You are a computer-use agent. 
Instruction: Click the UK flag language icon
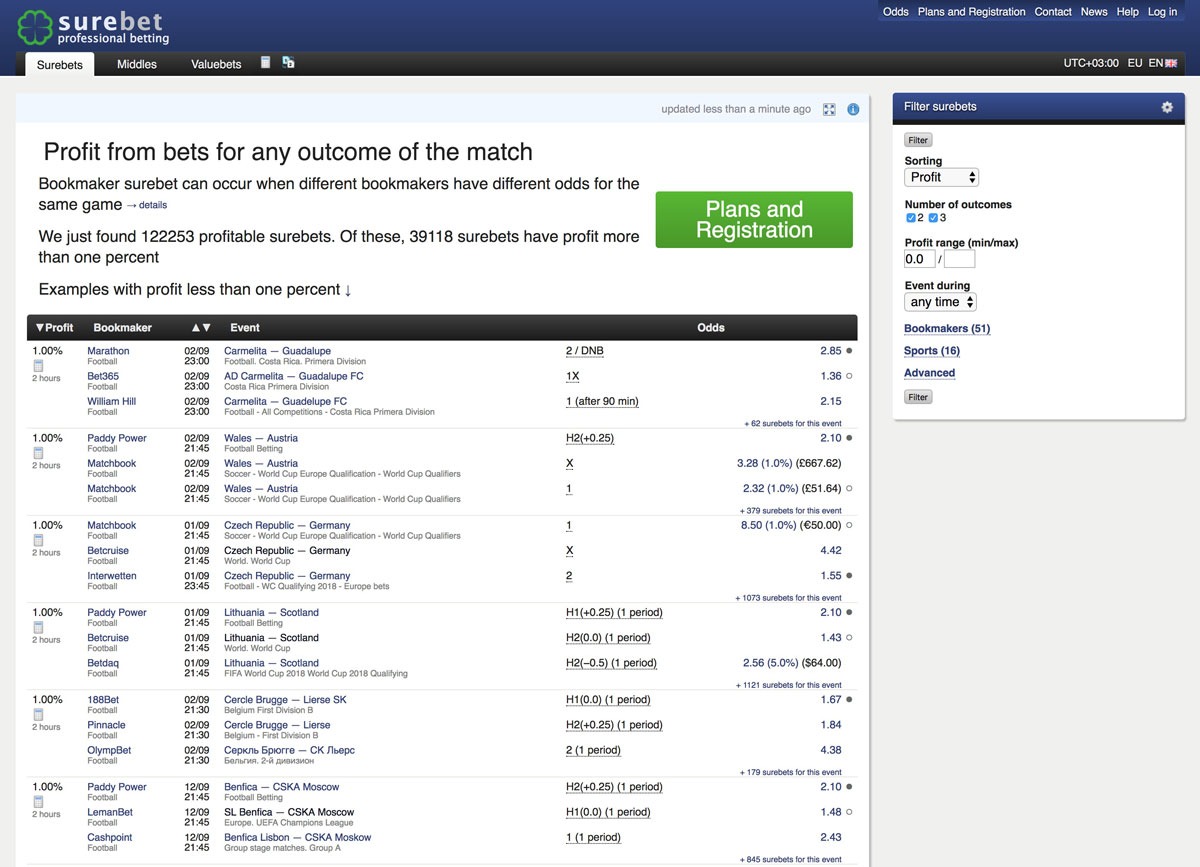point(1171,63)
